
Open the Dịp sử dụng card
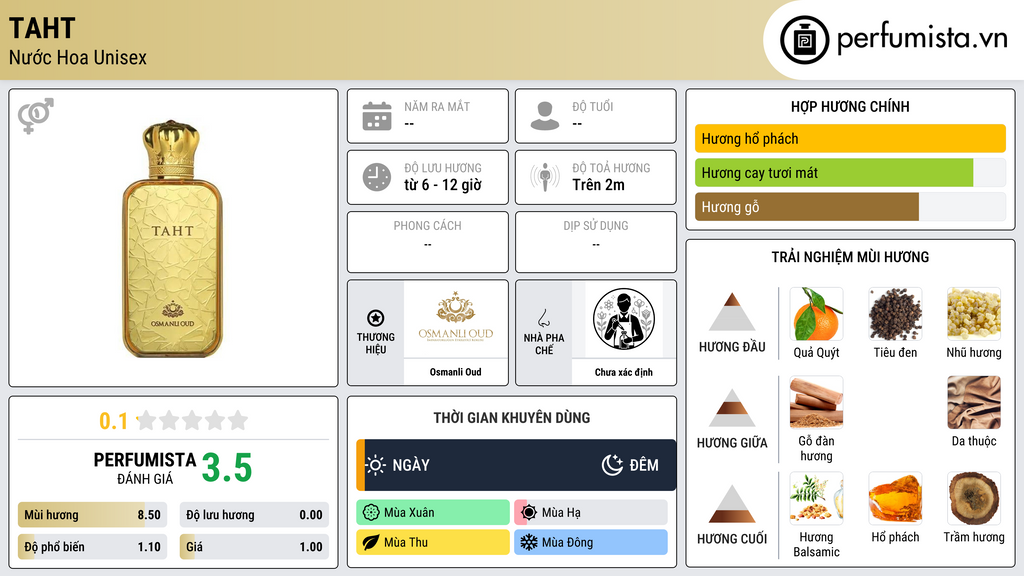pyautogui.click(x=596, y=242)
